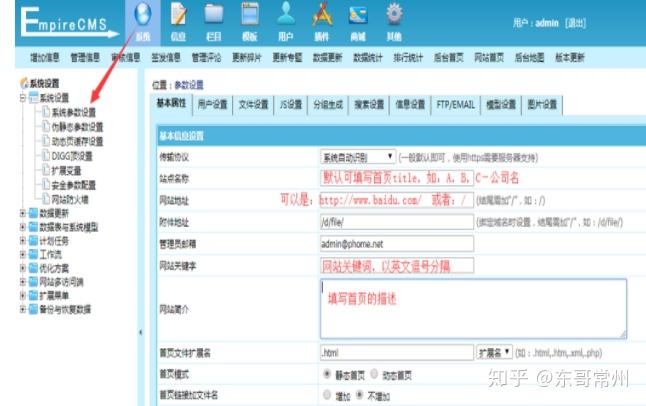Image resolution: width=646 pixels, height=406 pixels.
Task: Click the 网站关键字 input field
Action: 397,265
